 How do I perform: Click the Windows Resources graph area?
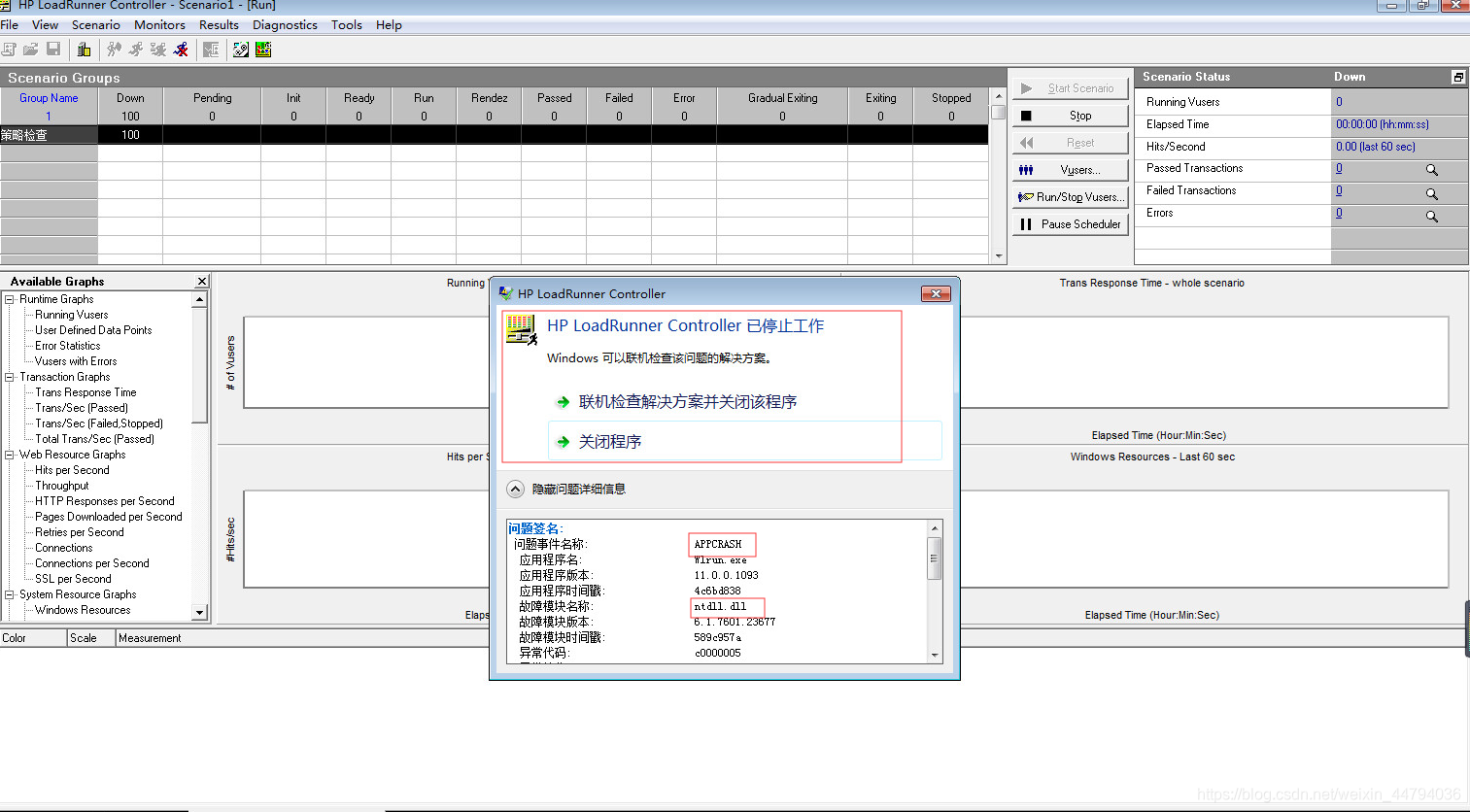click(x=1203, y=539)
